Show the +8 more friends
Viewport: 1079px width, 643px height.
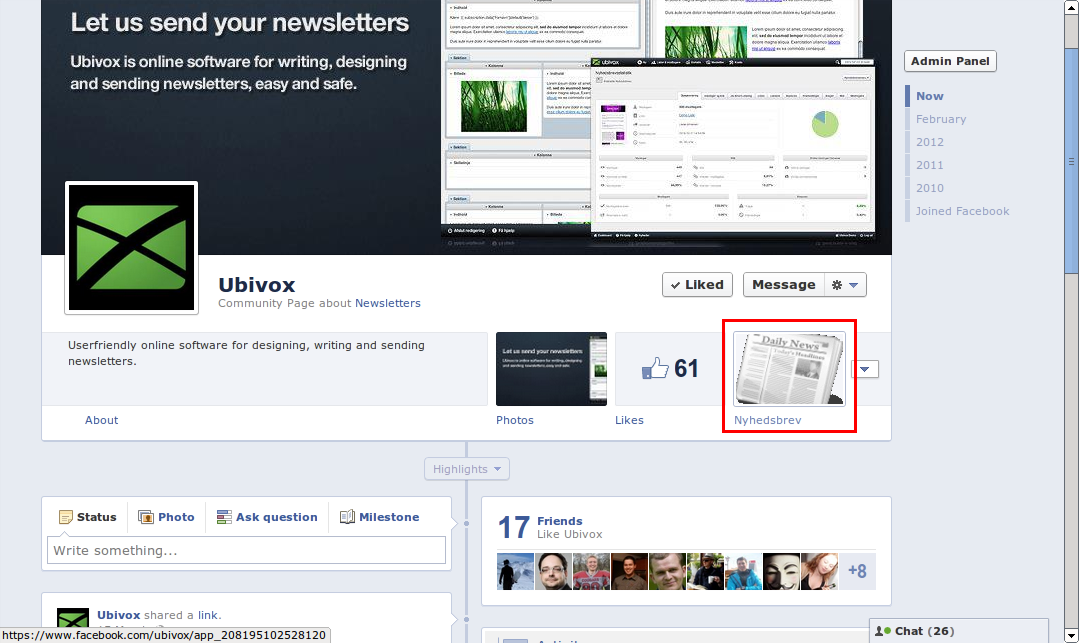(857, 571)
